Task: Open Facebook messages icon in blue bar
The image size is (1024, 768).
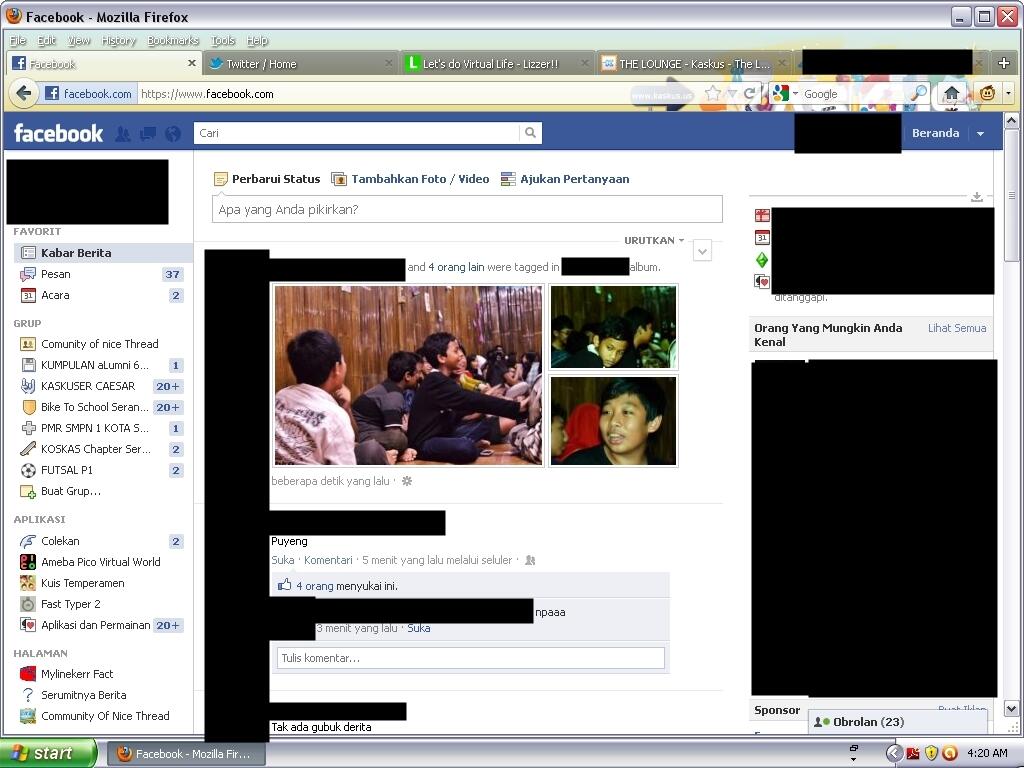Action: pos(148,134)
